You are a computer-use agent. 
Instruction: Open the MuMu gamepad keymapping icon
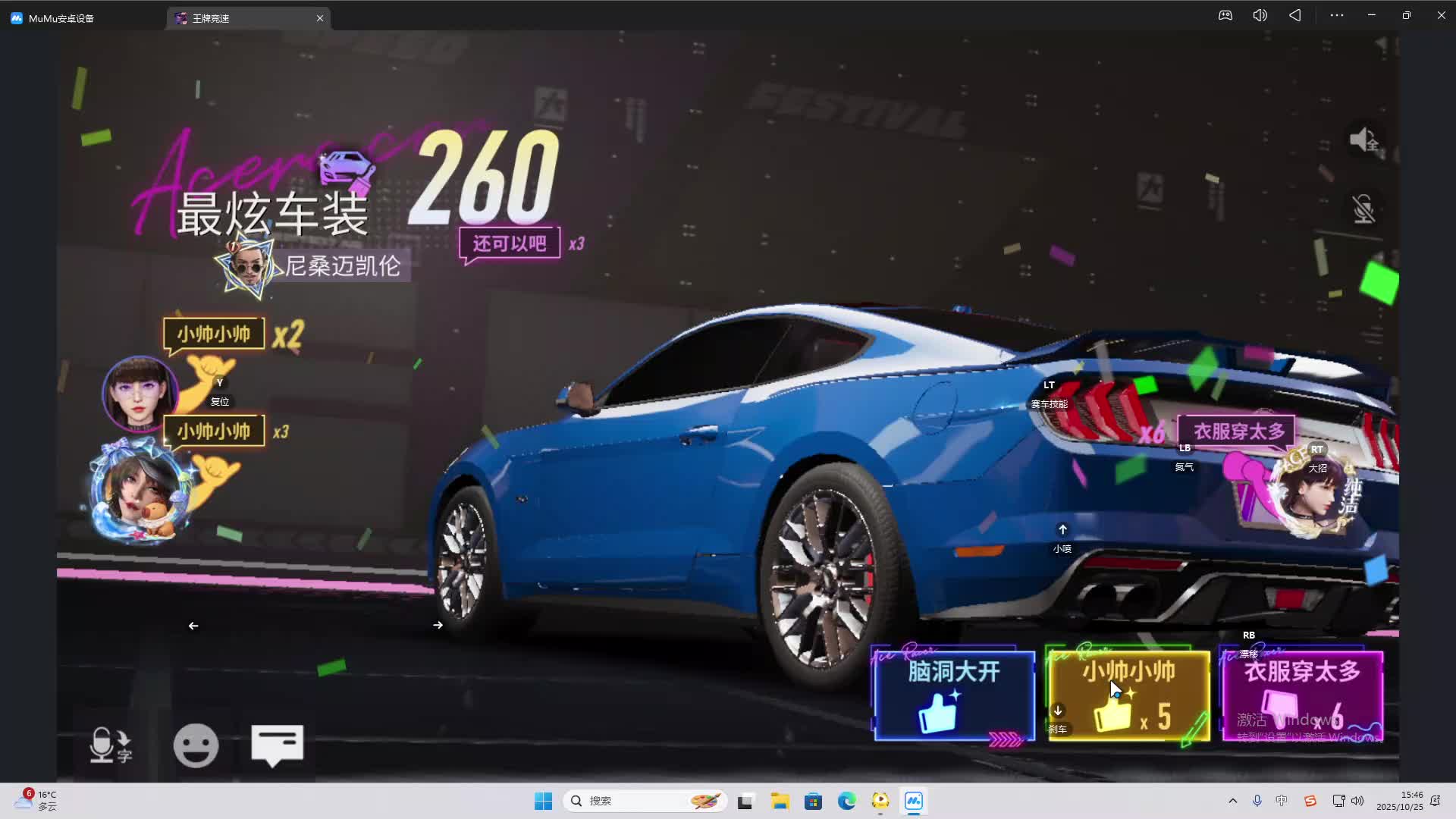[x=1225, y=15]
